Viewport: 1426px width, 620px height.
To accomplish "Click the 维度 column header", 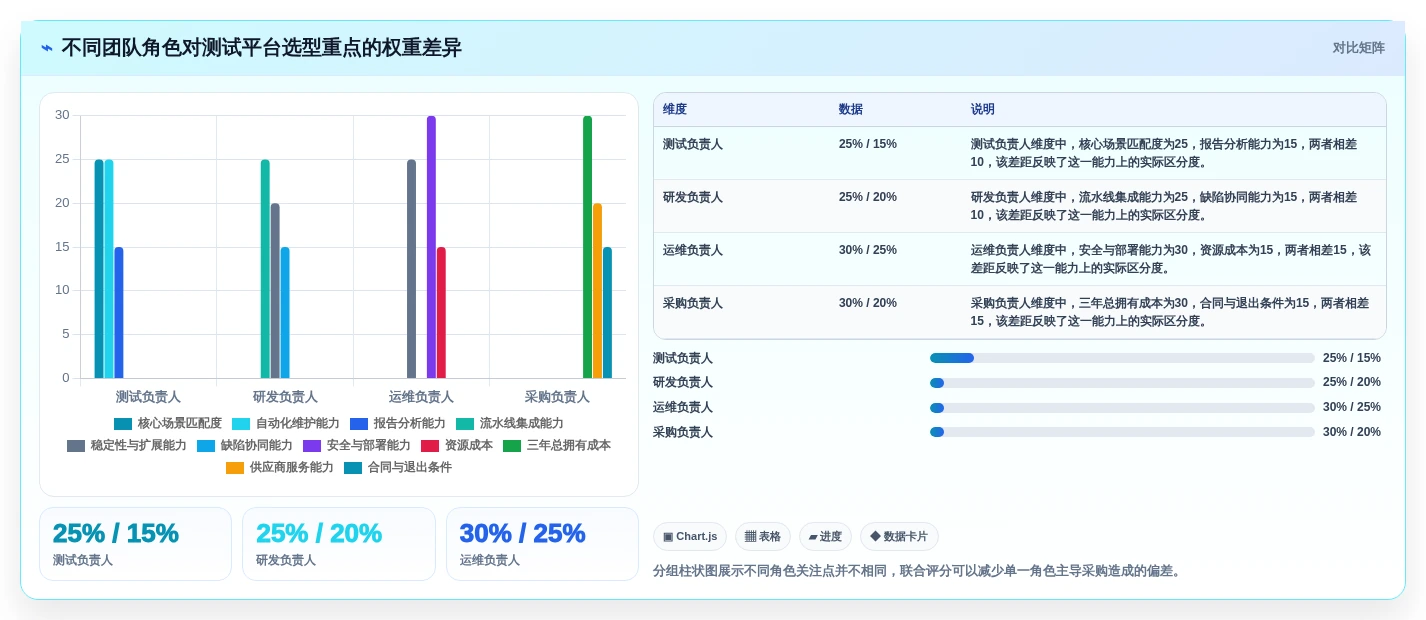I will (675, 109).
